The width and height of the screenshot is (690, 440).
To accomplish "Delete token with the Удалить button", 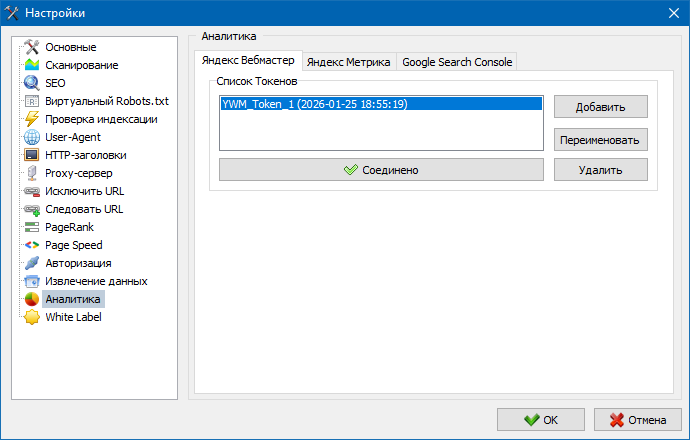I will pyautogui.click(x=600, y=170).
